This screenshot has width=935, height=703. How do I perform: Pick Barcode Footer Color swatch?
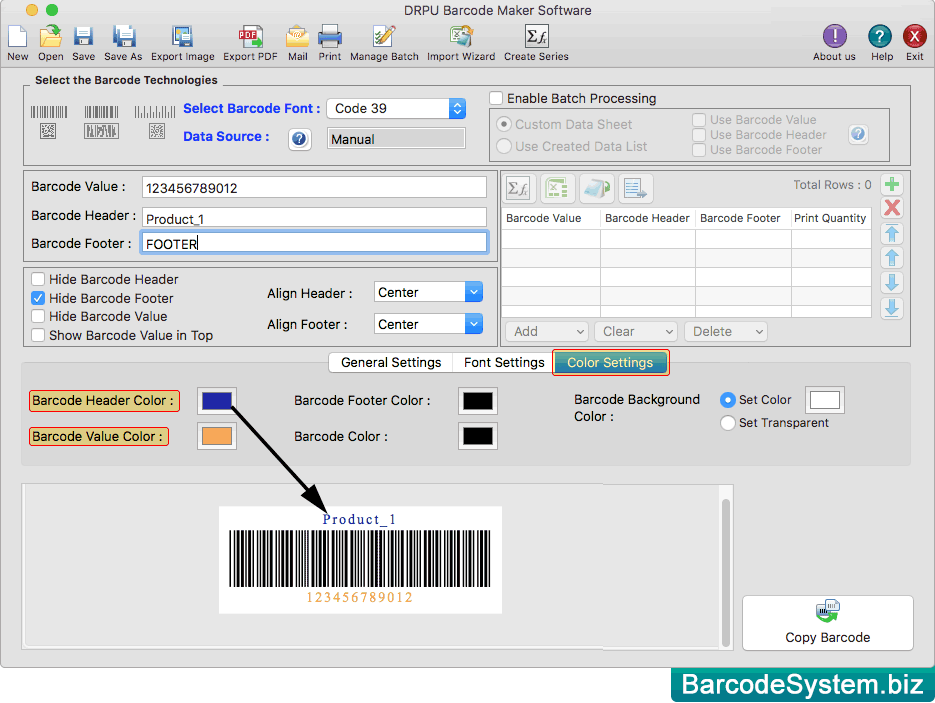point(478,401)
